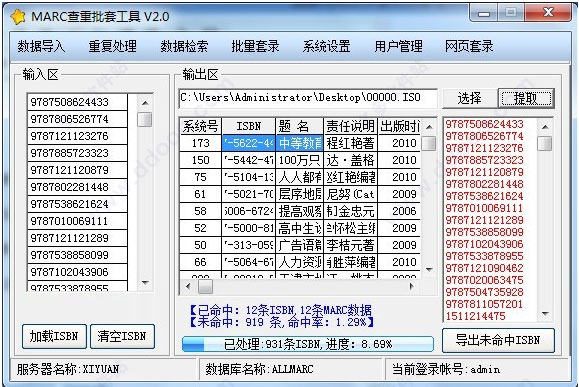The image size is (579, 387).
Task: Open the 用户管理 menu
Action: click(x=398, y=46)
